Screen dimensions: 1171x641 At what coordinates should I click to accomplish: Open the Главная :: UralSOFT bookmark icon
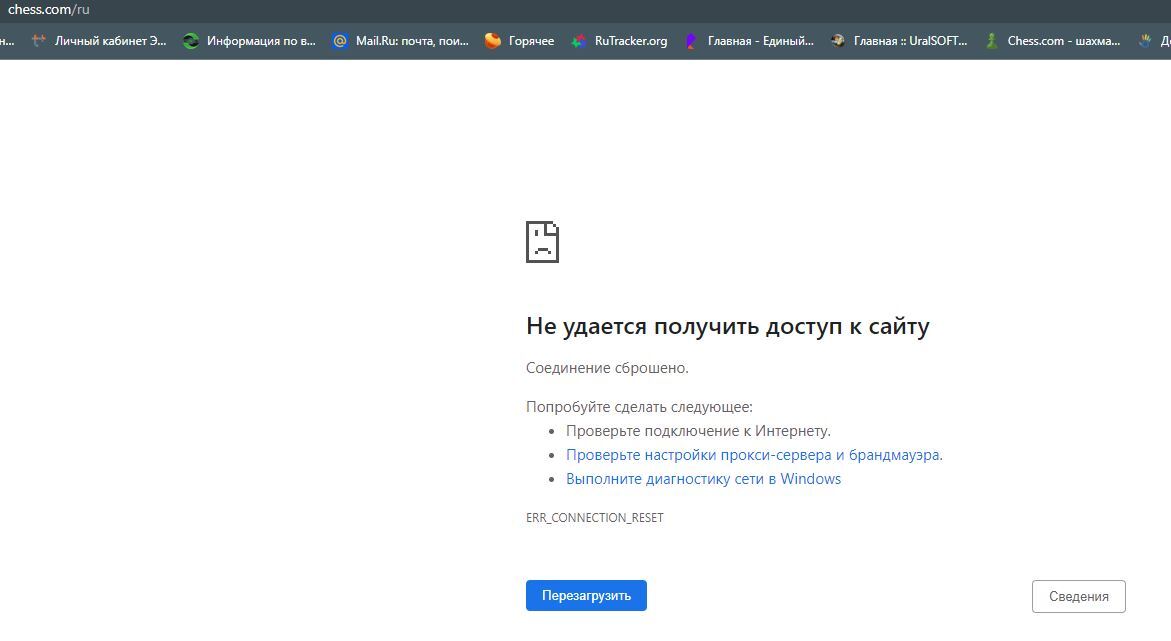click(838, 41)
